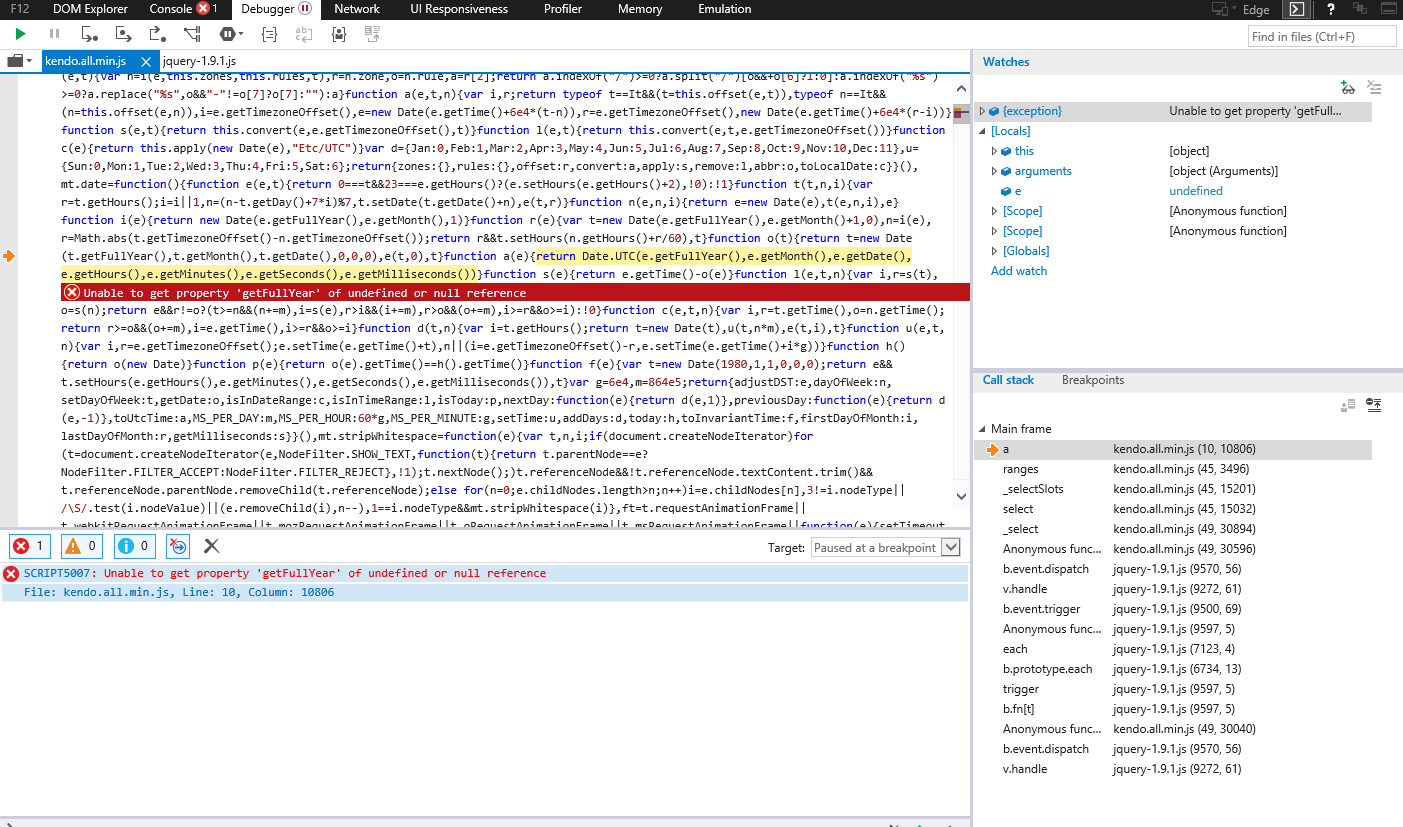Open the Network tab

click(x=357, y=9)
